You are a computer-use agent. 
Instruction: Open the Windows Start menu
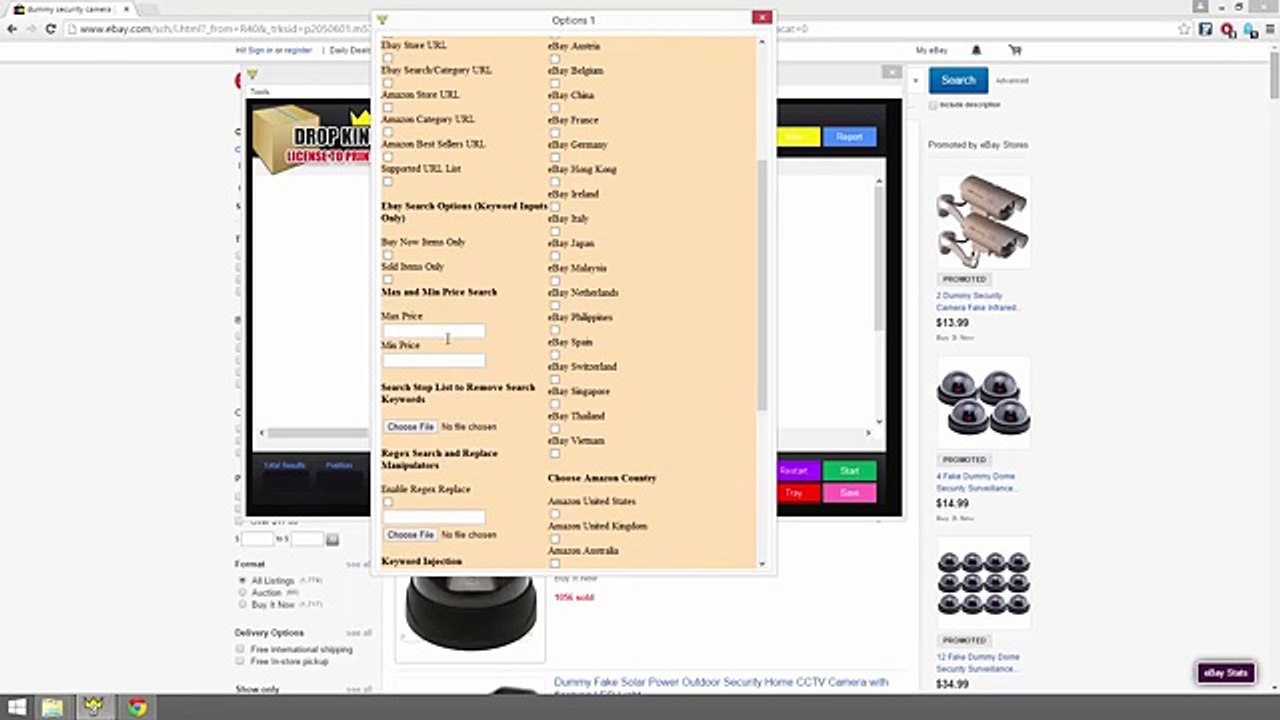click(x=17, y=708)
